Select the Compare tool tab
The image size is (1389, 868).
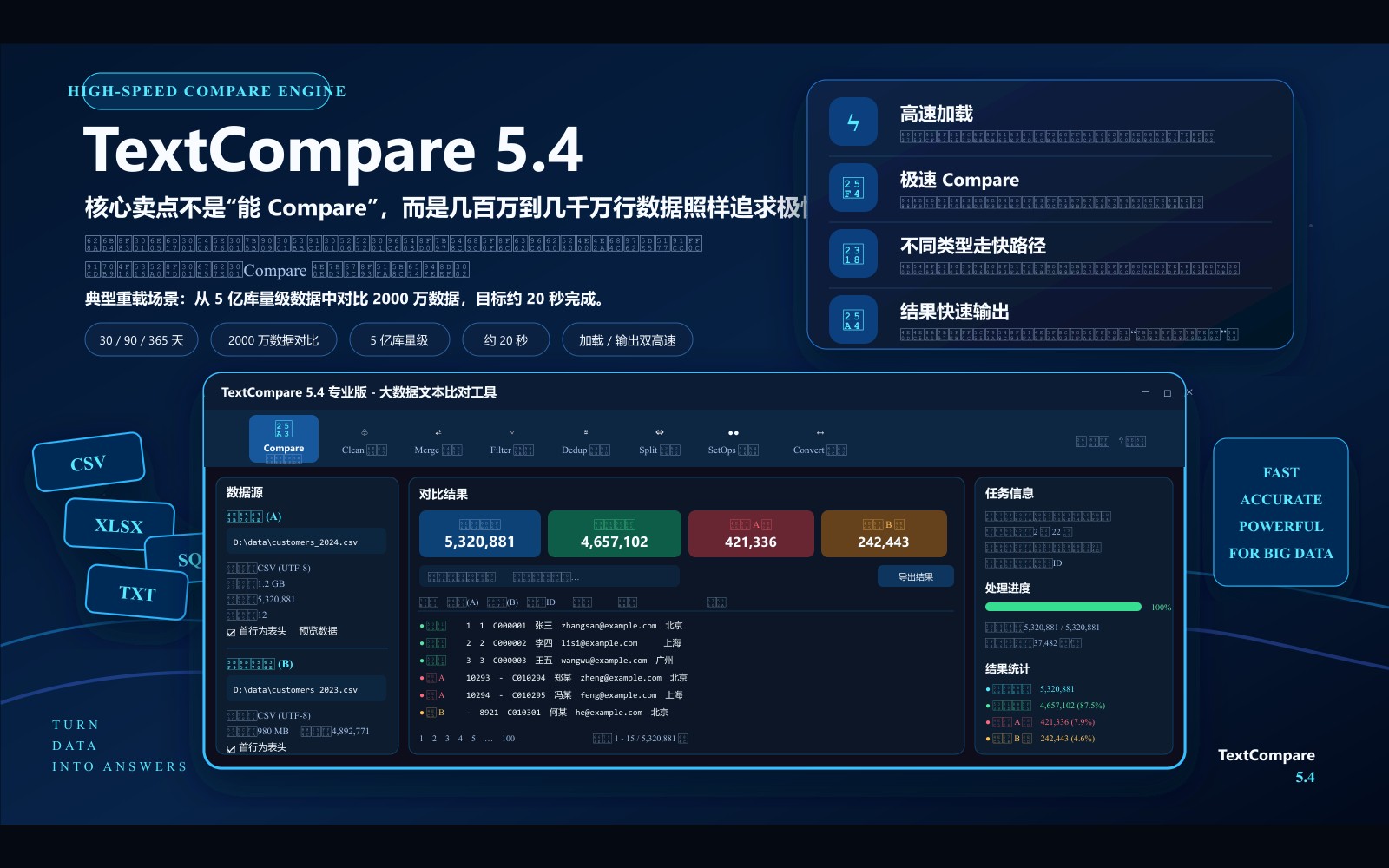click(x=284, y=438)
